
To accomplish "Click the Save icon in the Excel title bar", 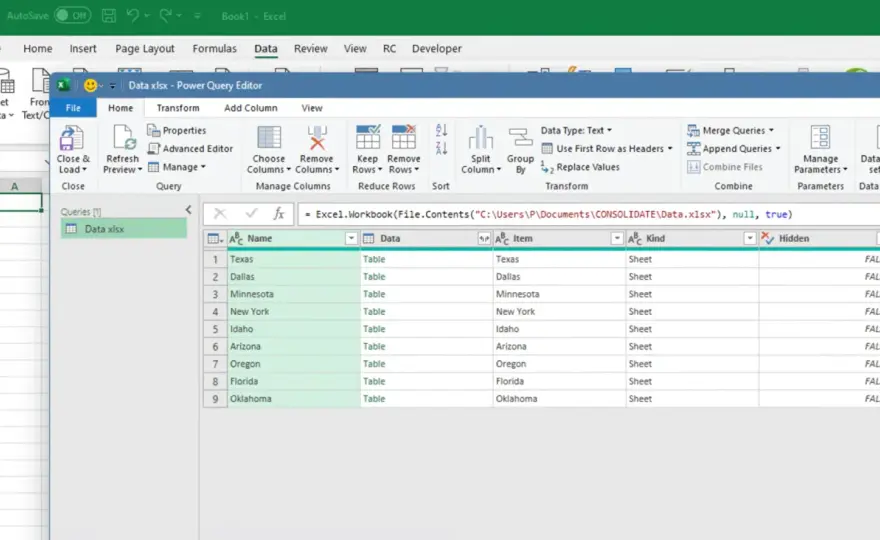I will tap(109, 16).
